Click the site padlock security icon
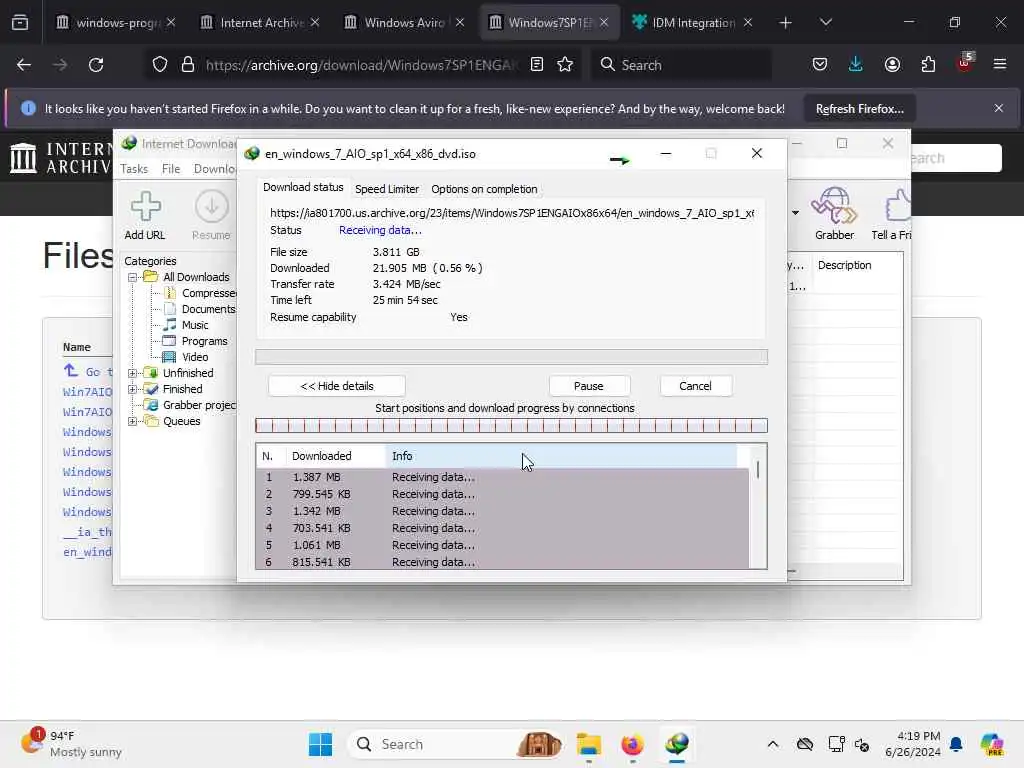 (x=188, y=64)
